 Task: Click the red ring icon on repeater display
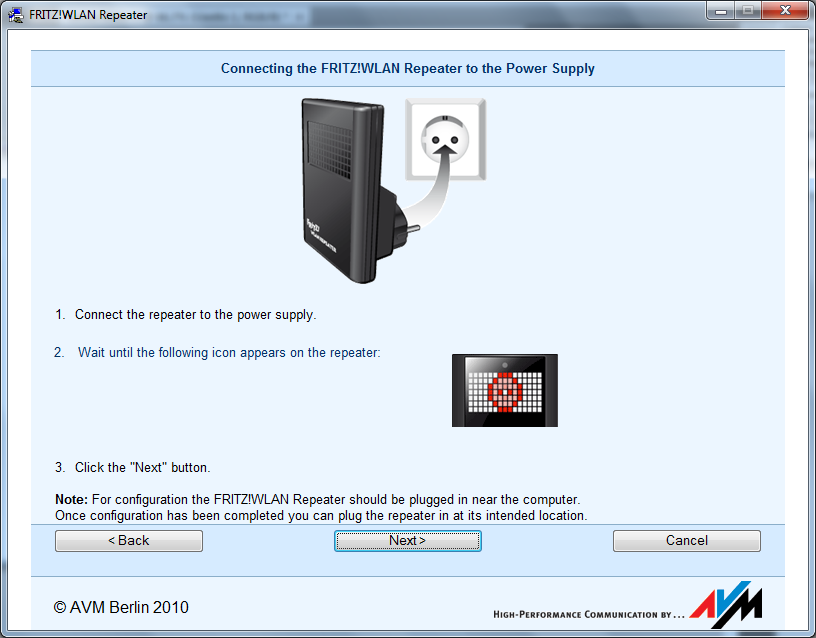505,391
